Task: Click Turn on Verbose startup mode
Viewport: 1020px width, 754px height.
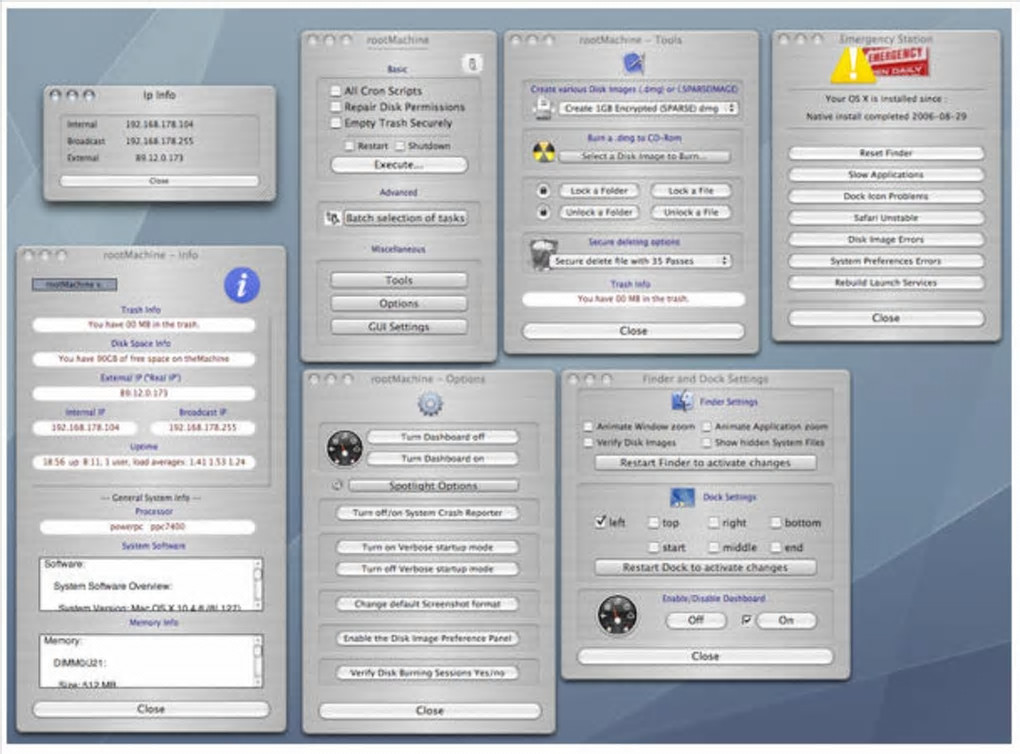Action: click(x=427, y=547)
